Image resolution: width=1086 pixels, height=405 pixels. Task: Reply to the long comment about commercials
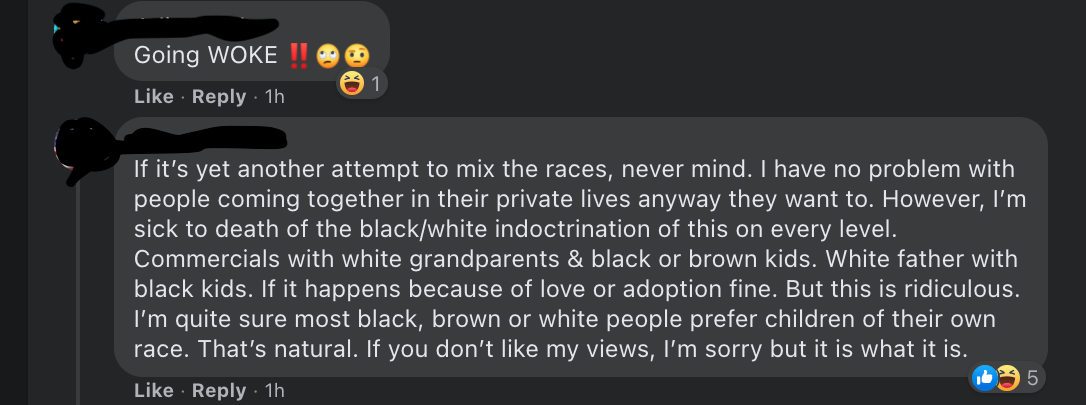pyautogui.click(x=218, y=390)
